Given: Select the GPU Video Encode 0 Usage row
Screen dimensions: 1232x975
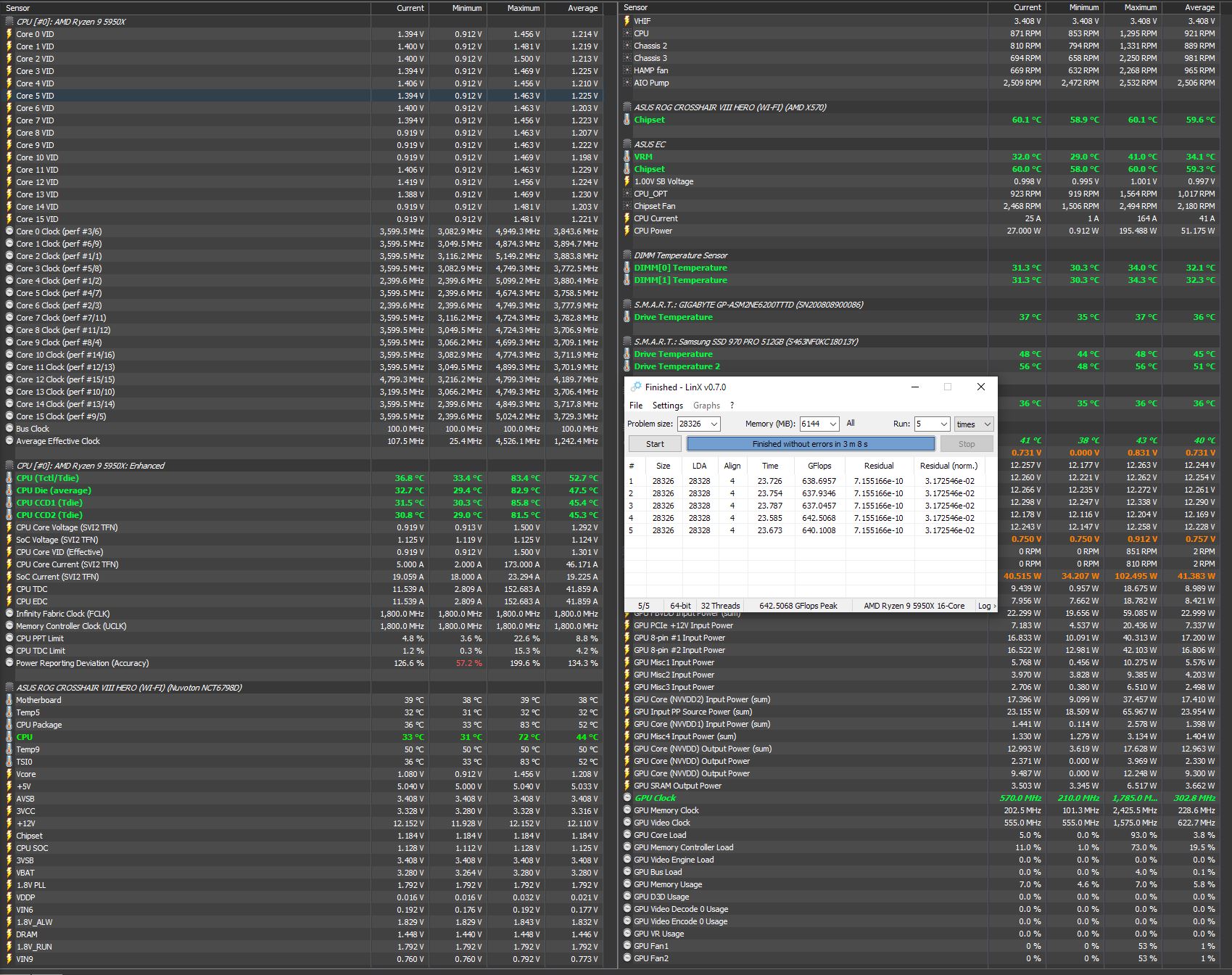Looking at the screenshot, I should coord(919,921).
